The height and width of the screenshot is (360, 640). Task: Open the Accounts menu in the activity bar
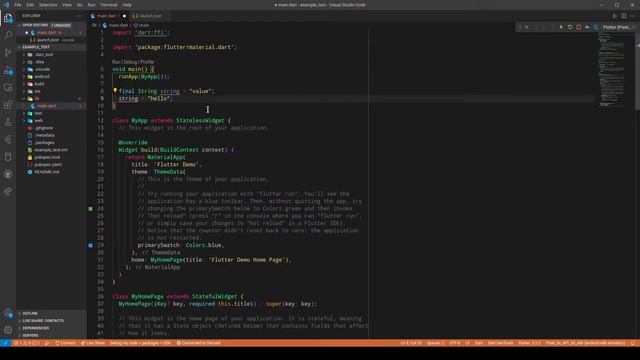pos(8,313)
